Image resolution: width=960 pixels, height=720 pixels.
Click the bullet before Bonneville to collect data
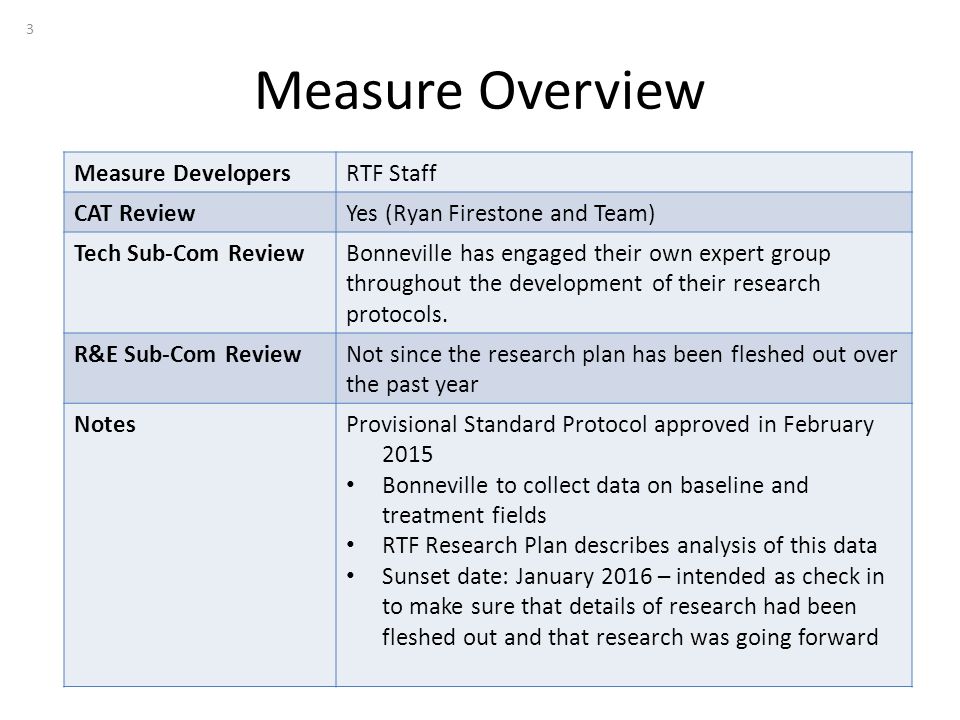tap(350, 485)
